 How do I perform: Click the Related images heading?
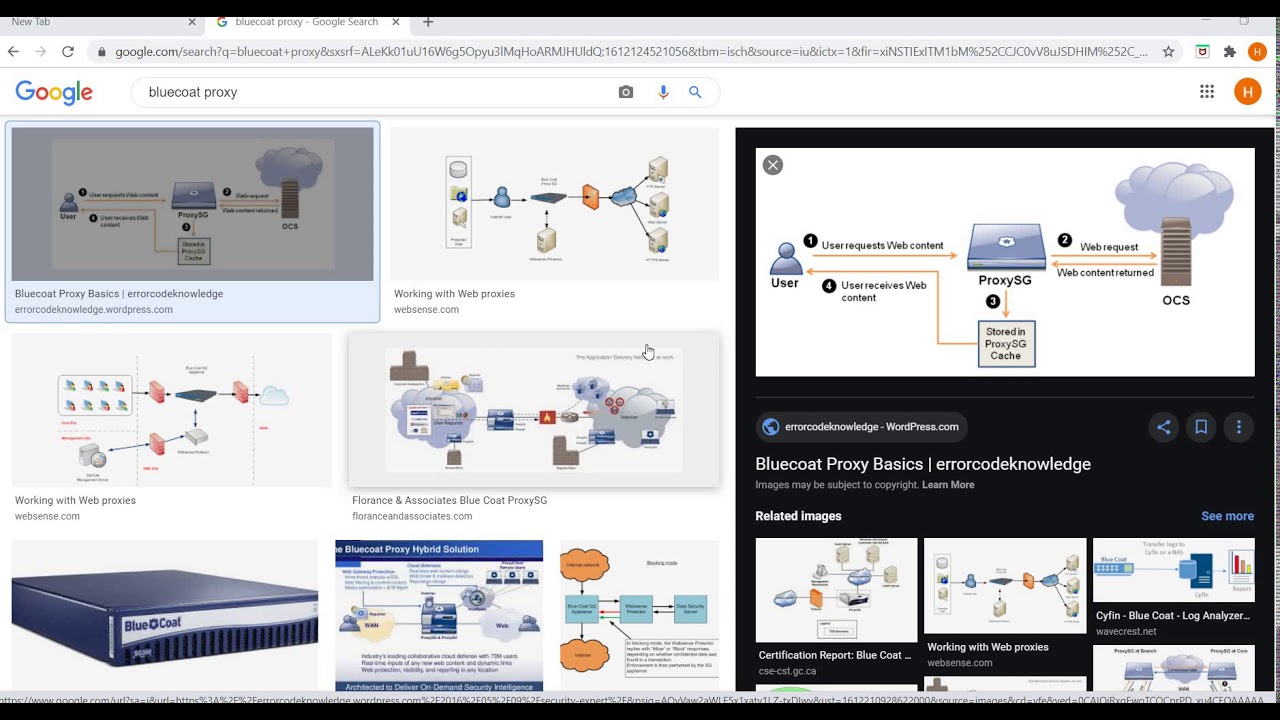[798, 516]
